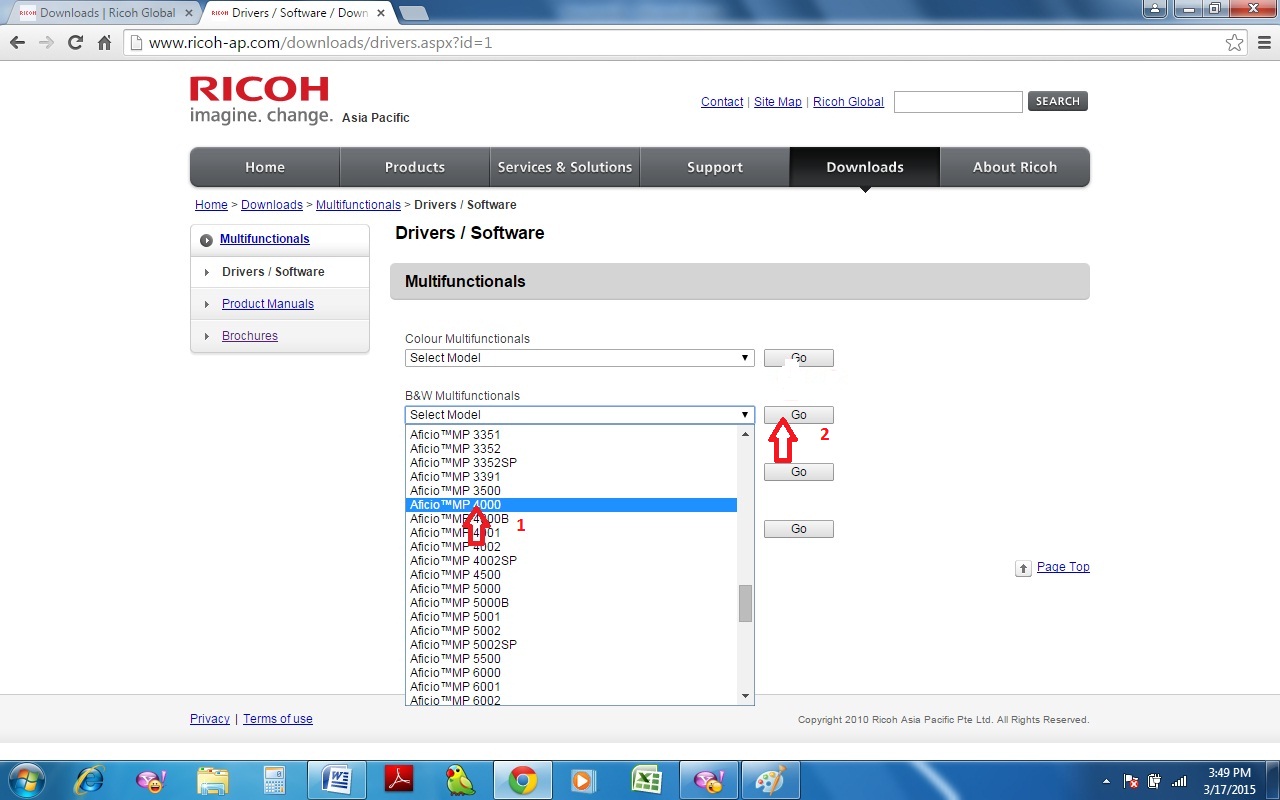
Task: Choose Aficio MP 6001 from the list
Action: pyautogui.click(x=572, y=687)
